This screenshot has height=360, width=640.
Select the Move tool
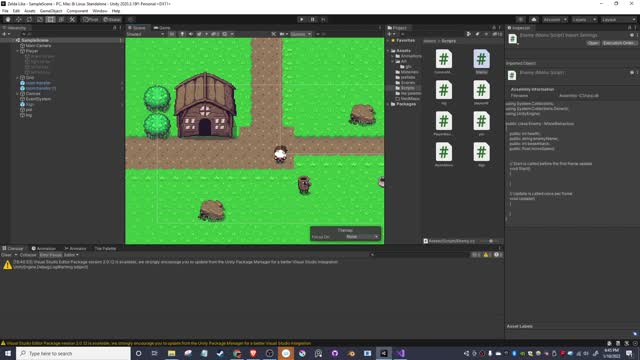[x=18, y=20]
